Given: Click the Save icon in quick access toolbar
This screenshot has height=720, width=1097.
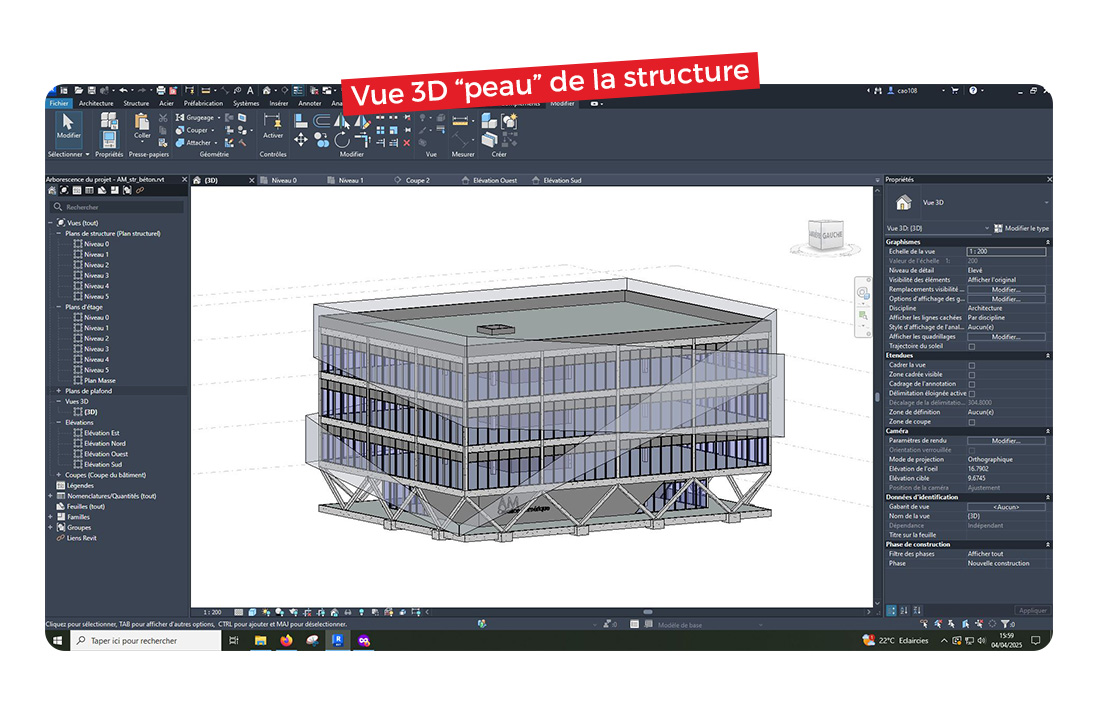Looking at the screenshot, I should pyautogui.click(x=92, y=91).
